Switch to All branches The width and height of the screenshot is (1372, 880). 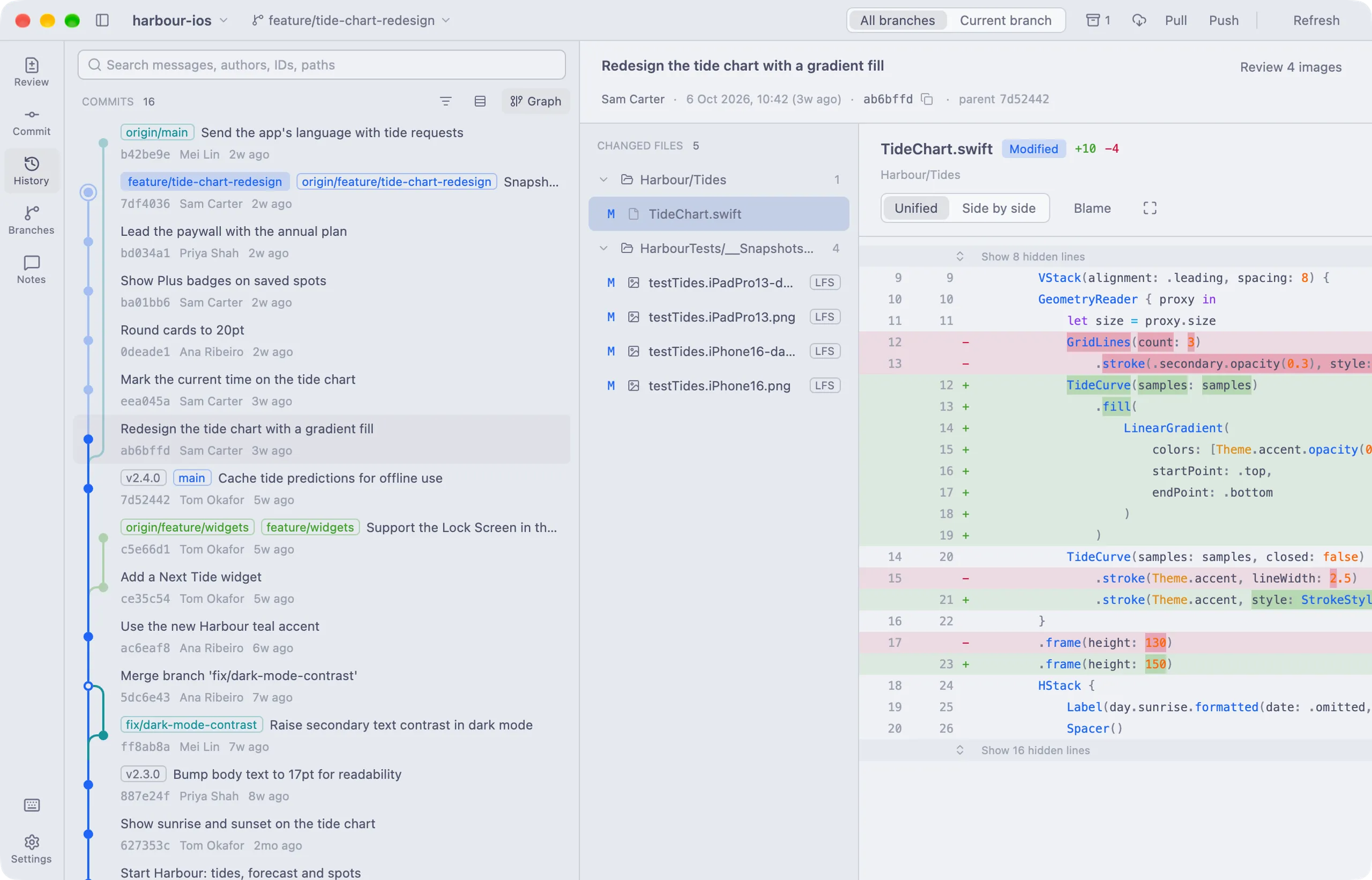(x=897, y=20)
